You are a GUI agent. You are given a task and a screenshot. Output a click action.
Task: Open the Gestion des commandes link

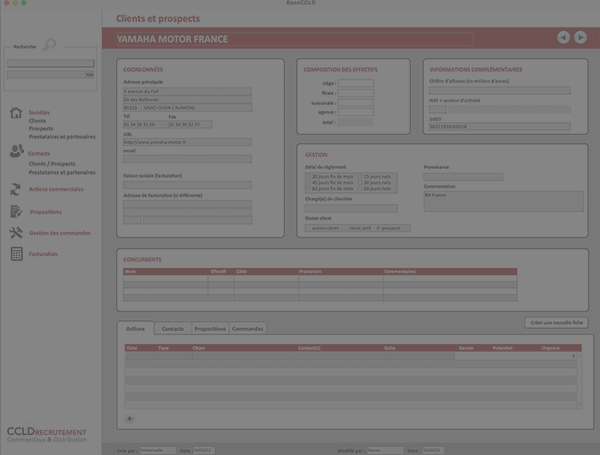(x=60, y=233)
